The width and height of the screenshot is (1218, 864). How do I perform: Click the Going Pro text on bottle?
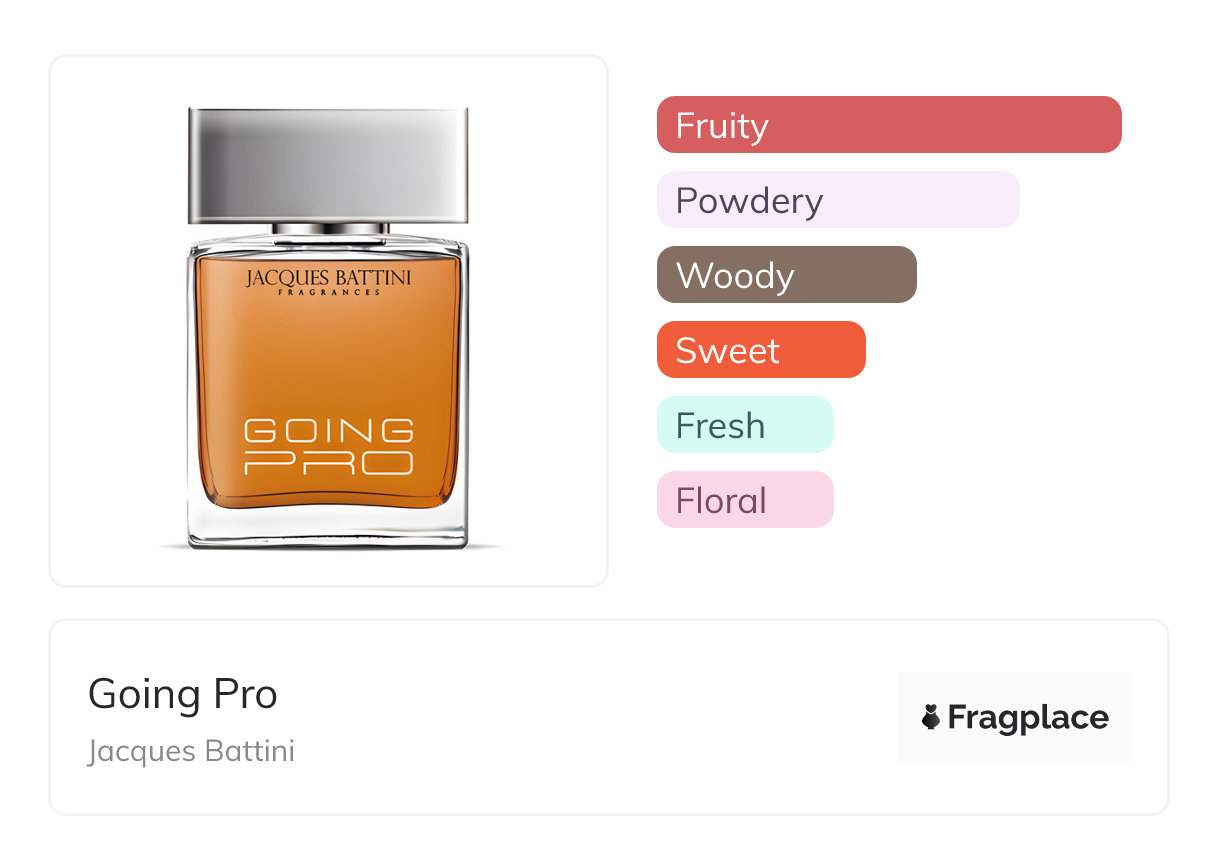point(329,446)
